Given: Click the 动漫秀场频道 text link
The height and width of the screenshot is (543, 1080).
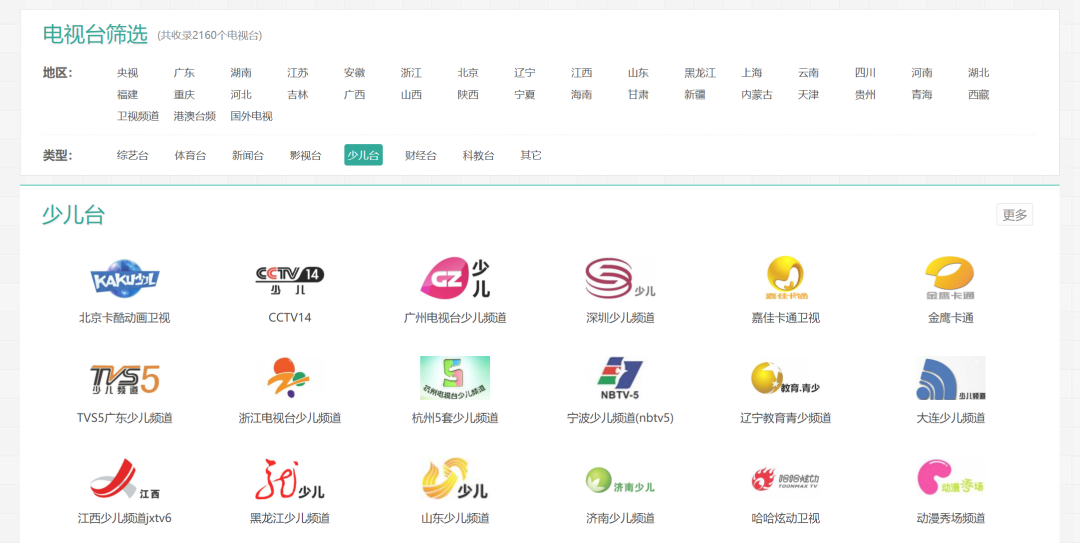Looking at the screenshot, I should coord(951,518).
